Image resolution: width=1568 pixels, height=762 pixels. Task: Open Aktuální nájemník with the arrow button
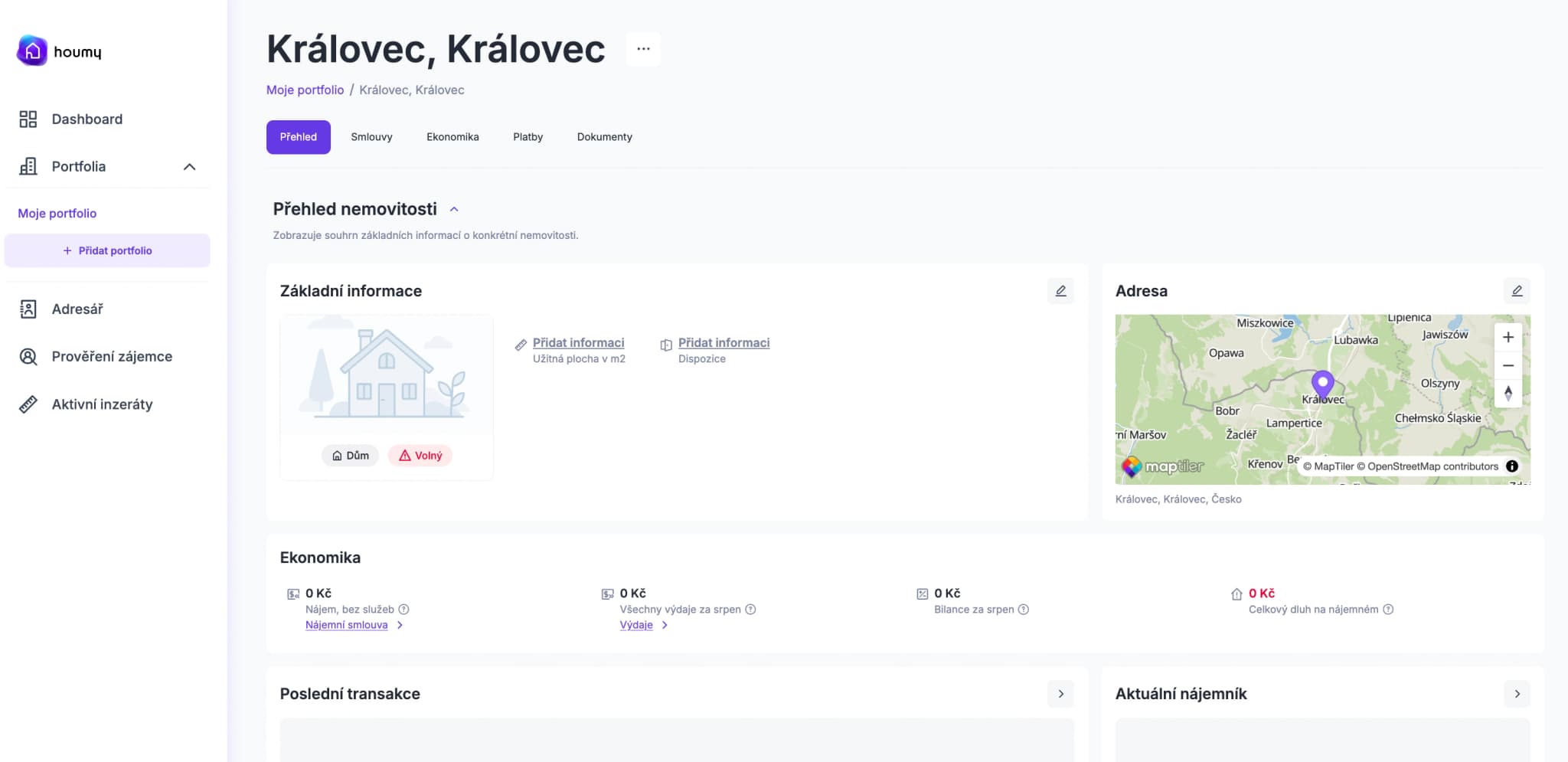pos(1517,694)
